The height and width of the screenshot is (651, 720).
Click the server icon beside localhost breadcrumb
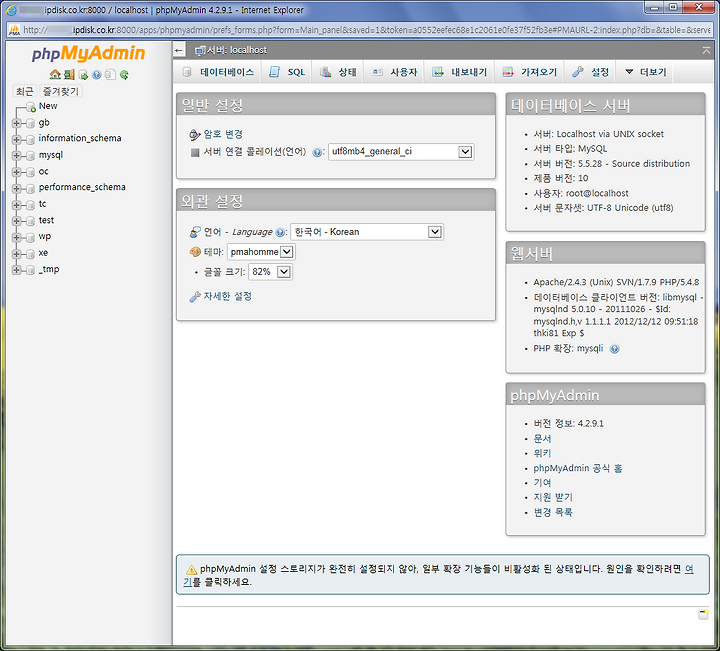[200, 51]
